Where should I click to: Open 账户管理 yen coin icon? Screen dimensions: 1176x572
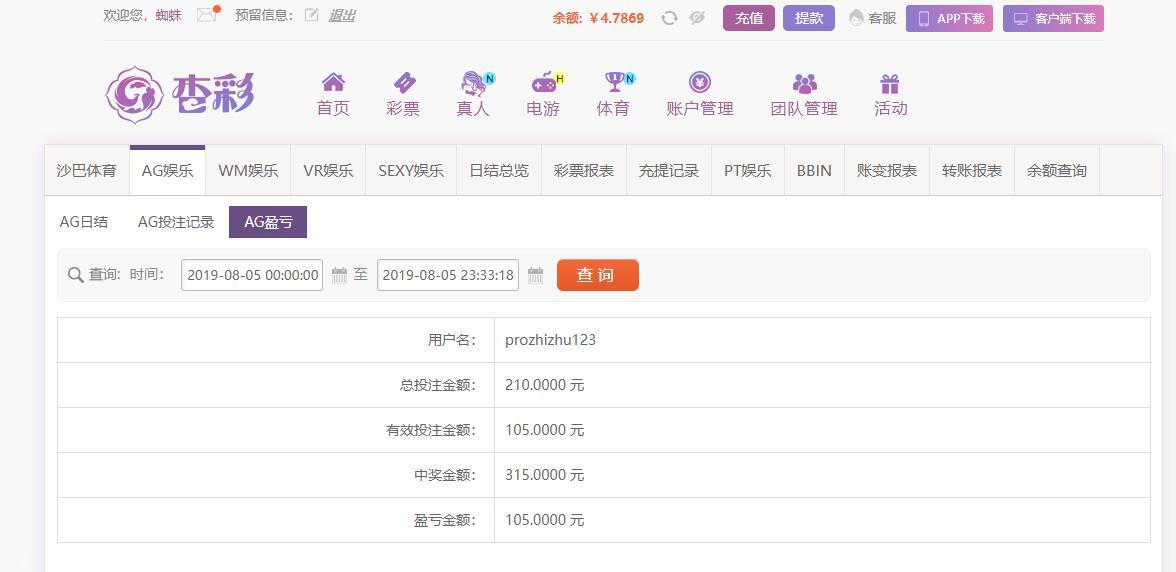click(x=700, y=82)
